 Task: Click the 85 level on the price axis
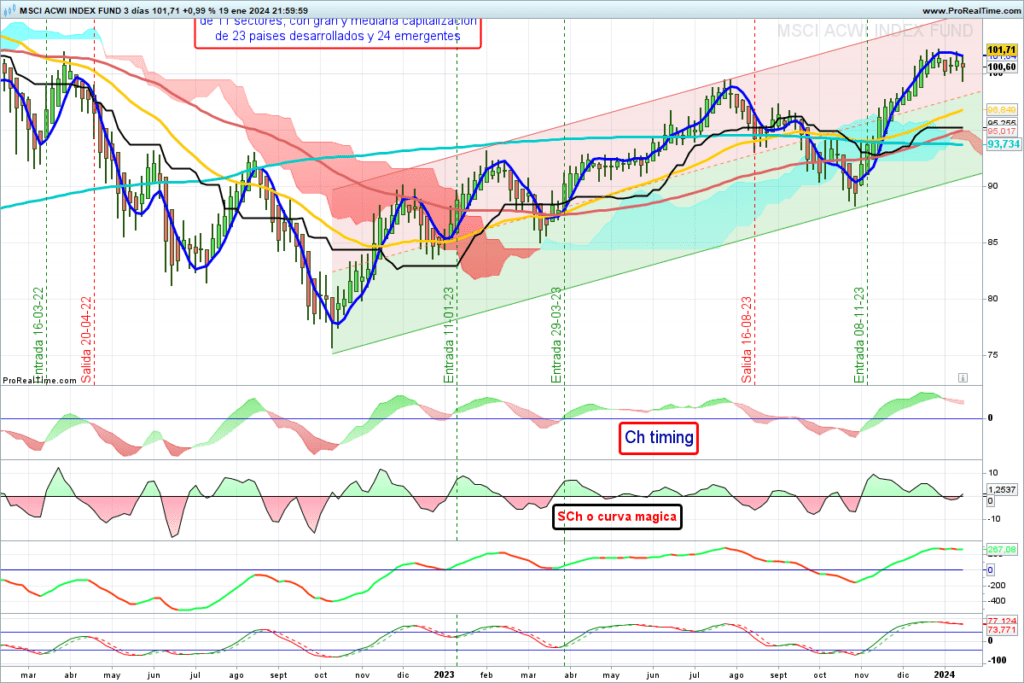pos(993,242)
